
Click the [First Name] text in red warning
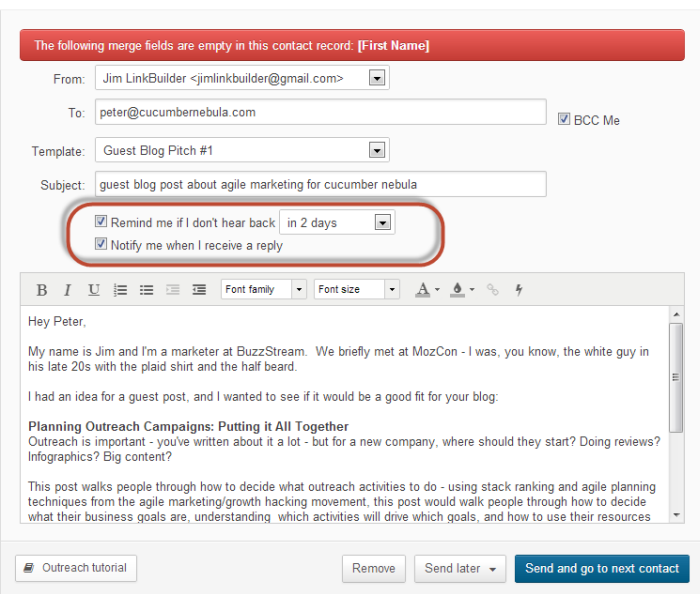393,46
